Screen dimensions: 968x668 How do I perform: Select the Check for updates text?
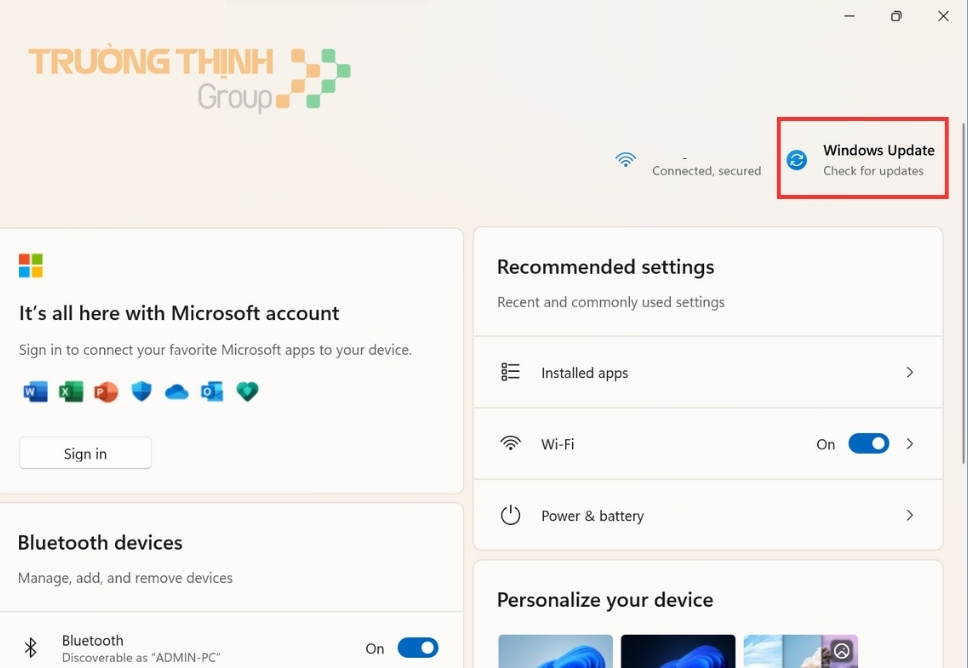click(873, 171)
